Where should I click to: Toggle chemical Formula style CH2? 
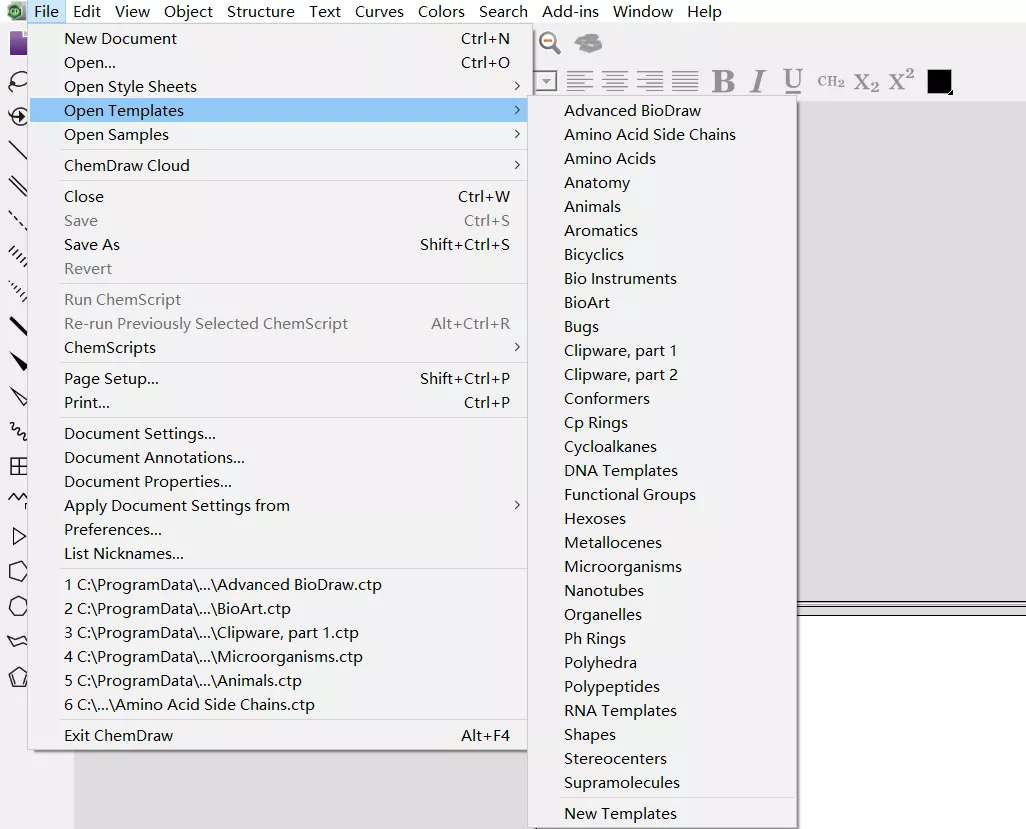click(830, 81)
